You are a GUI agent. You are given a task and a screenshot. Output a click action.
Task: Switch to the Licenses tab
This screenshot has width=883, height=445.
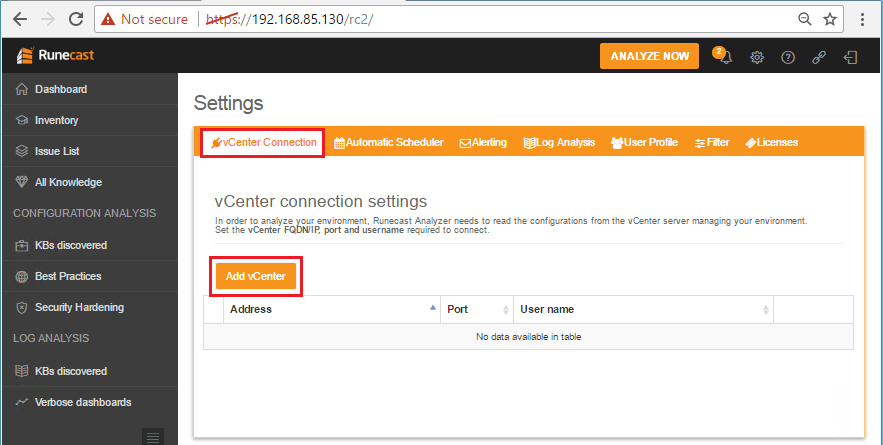click(x=771, y=143)
